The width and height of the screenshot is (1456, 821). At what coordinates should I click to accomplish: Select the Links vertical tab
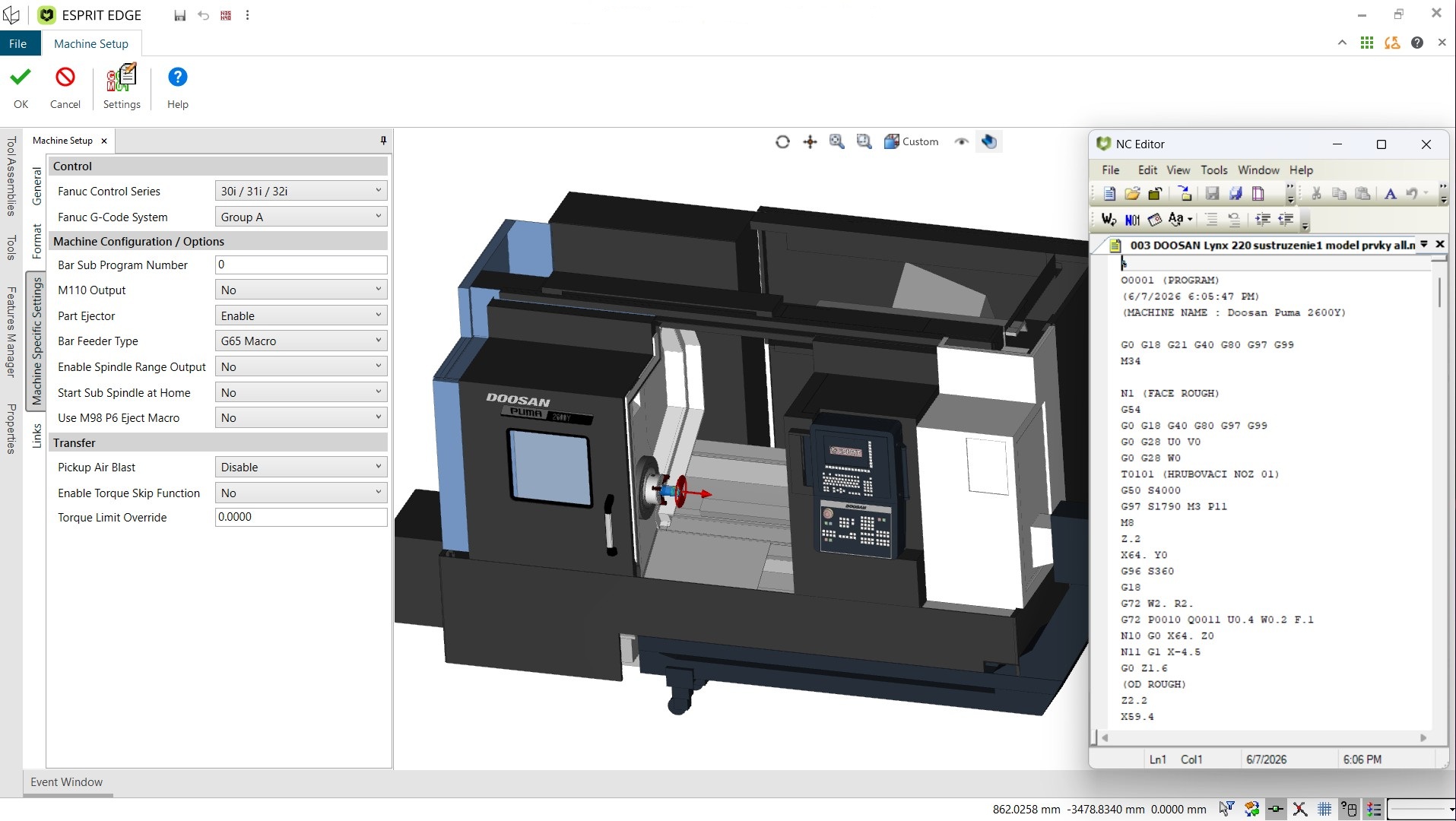click(x=36, y=436)
